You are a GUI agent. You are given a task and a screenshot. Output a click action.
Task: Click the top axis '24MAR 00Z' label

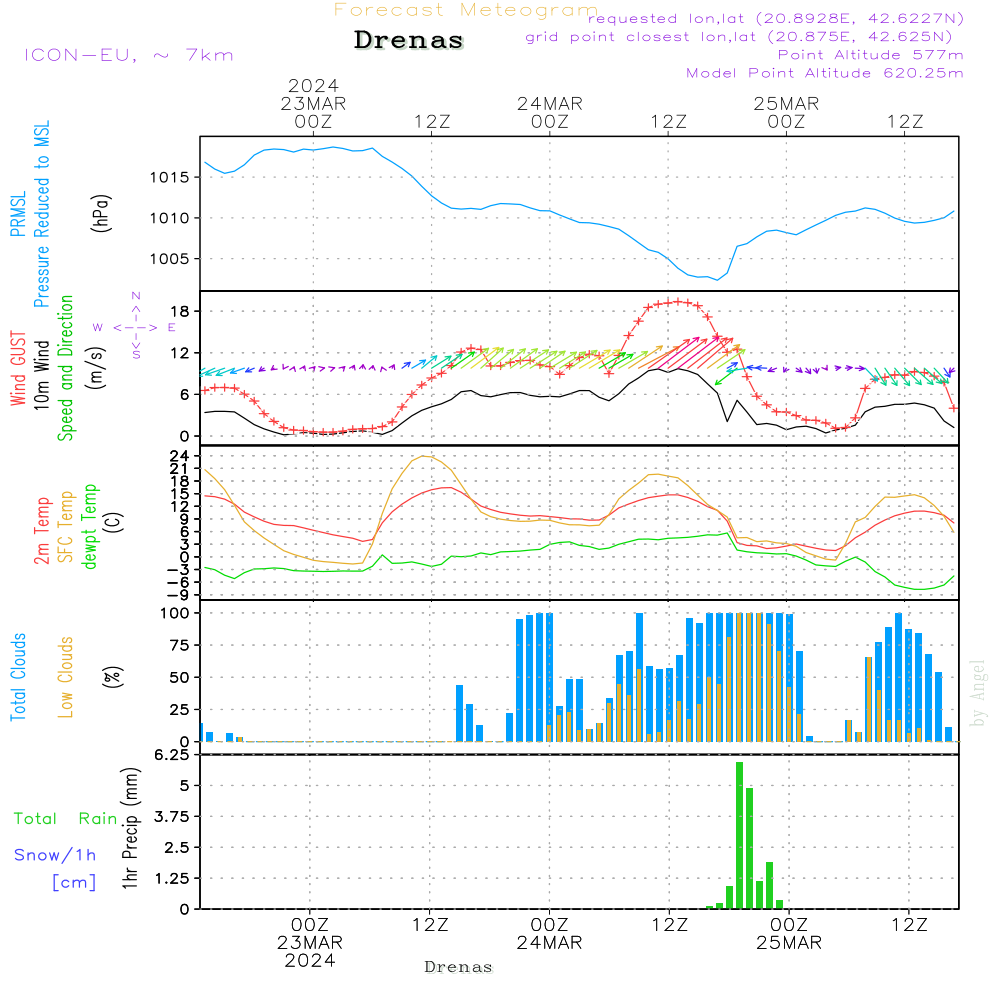pos(550,112)
